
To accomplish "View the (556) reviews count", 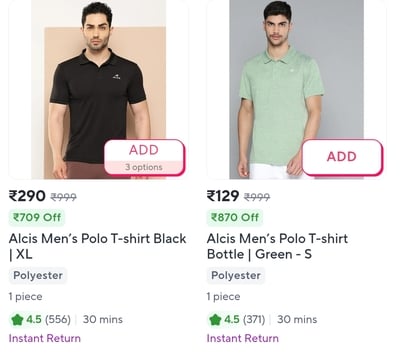I will pyautogui.click(x=58, y=320).
